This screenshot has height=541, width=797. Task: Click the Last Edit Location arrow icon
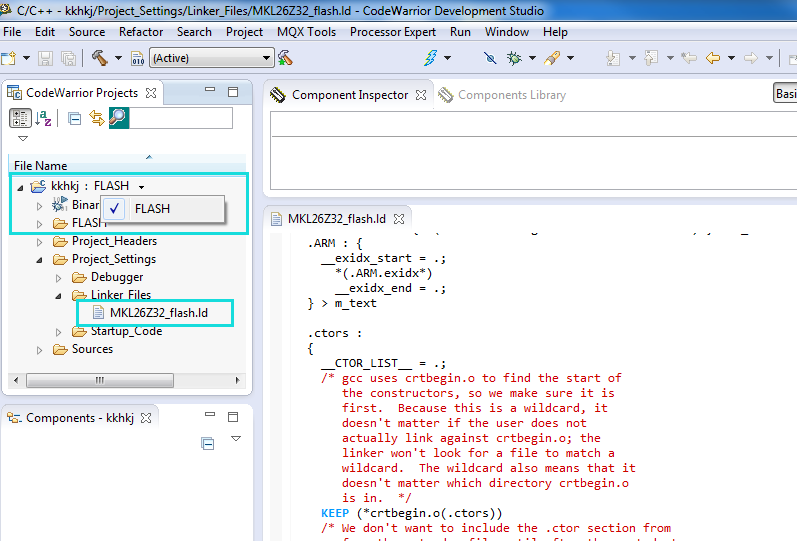pyautogui.click(x=689, y=58)
